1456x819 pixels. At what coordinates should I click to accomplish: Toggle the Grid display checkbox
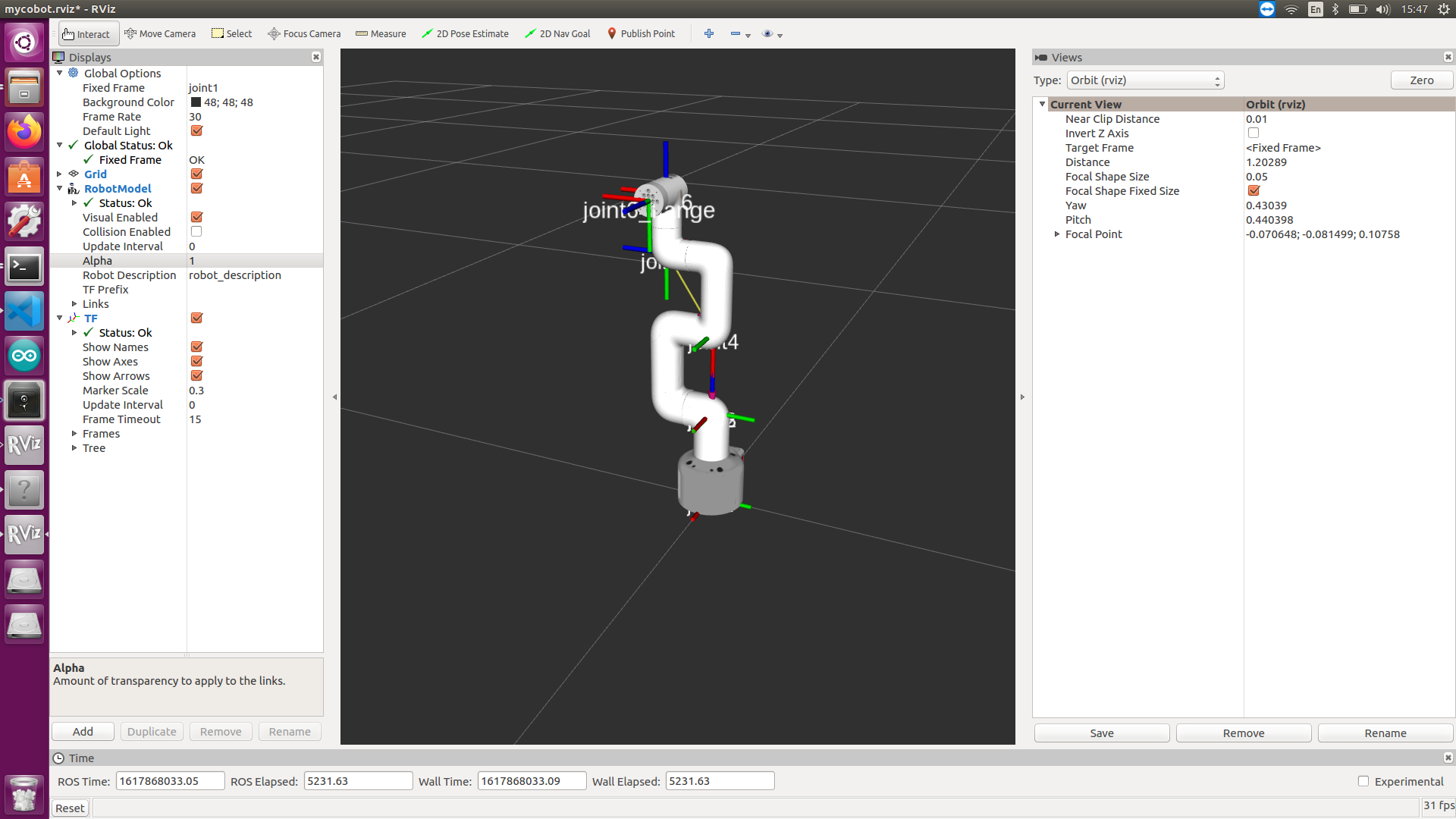[196, 174]
